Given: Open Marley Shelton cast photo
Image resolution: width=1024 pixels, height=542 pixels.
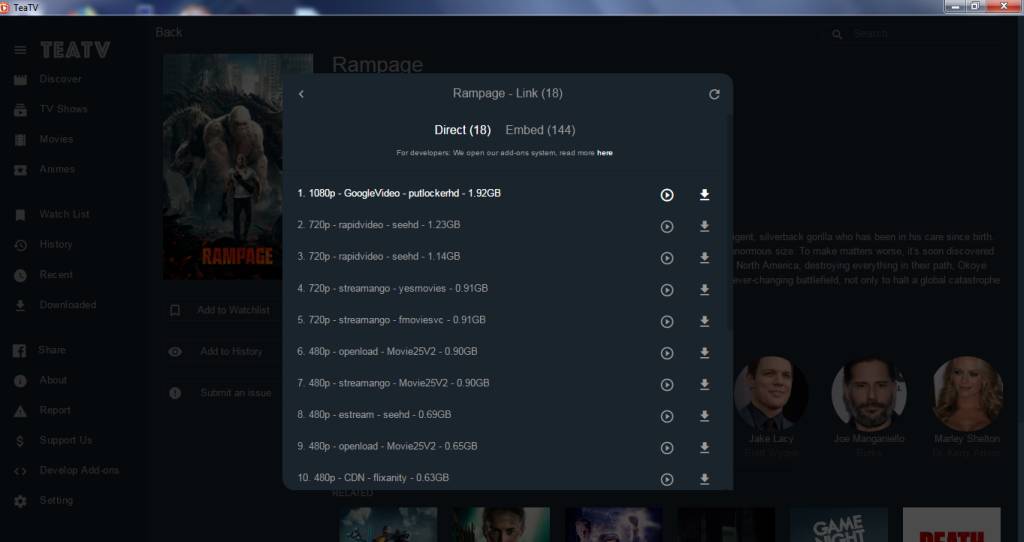Looking at the screenshot, I should [x=967, y=394].
